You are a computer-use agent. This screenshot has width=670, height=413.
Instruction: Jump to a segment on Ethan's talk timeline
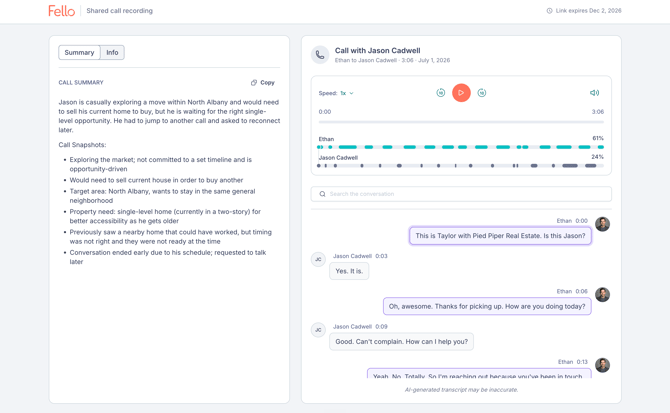point(461,147)
